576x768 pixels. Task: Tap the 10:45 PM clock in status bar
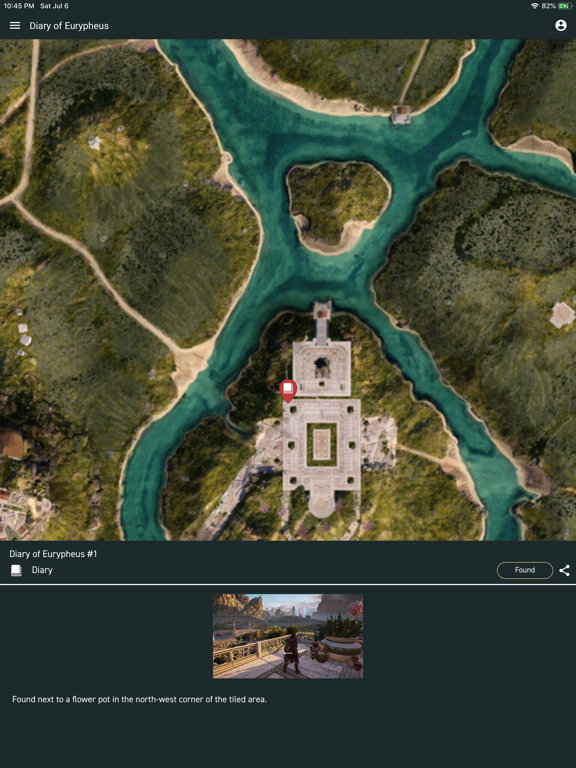coord(19,6)
